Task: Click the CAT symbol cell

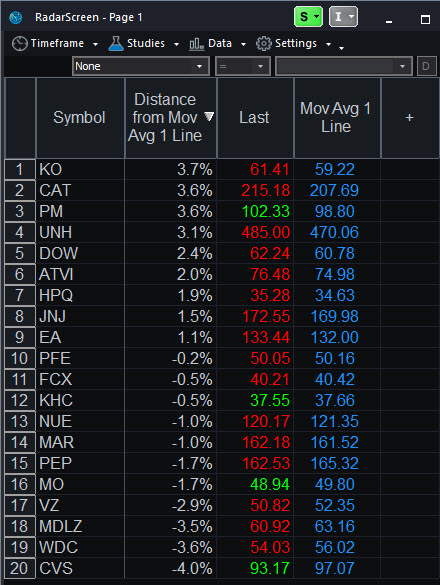Action: click(80, 191)
